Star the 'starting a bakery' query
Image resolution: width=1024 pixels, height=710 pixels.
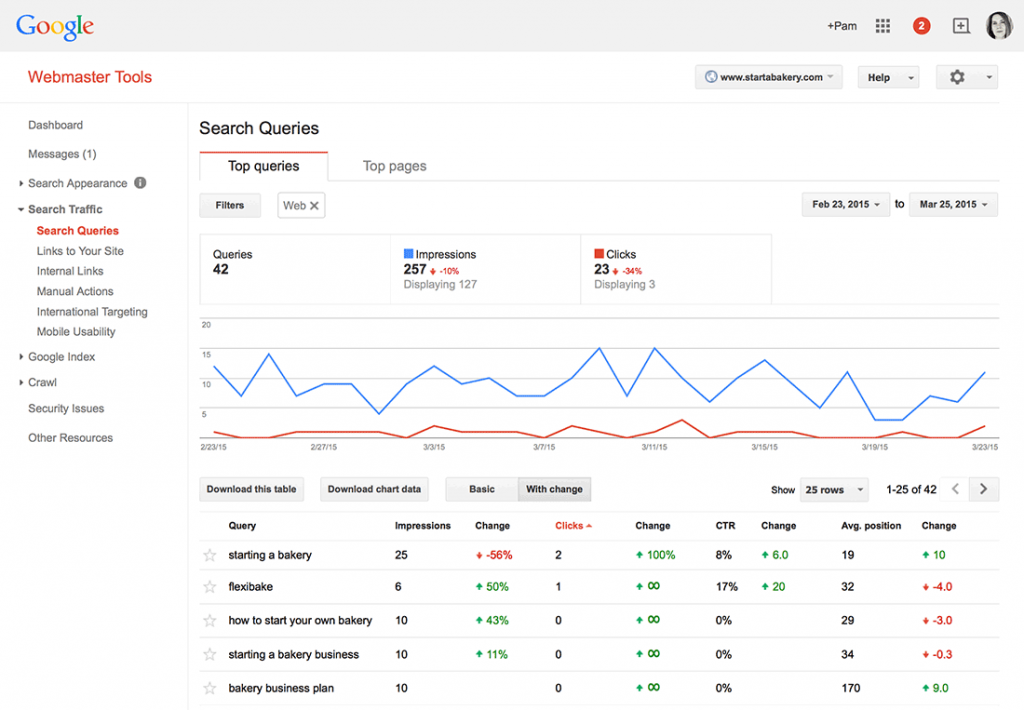coord(210,555)
